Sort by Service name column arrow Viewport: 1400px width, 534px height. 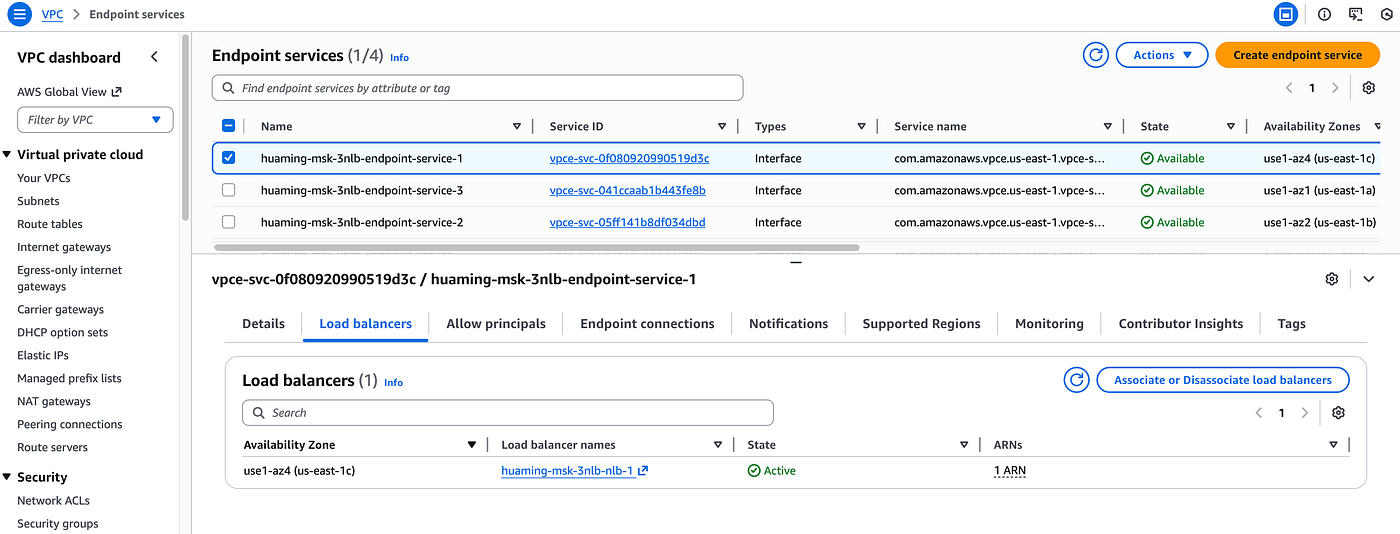[x=1107, y=127]
